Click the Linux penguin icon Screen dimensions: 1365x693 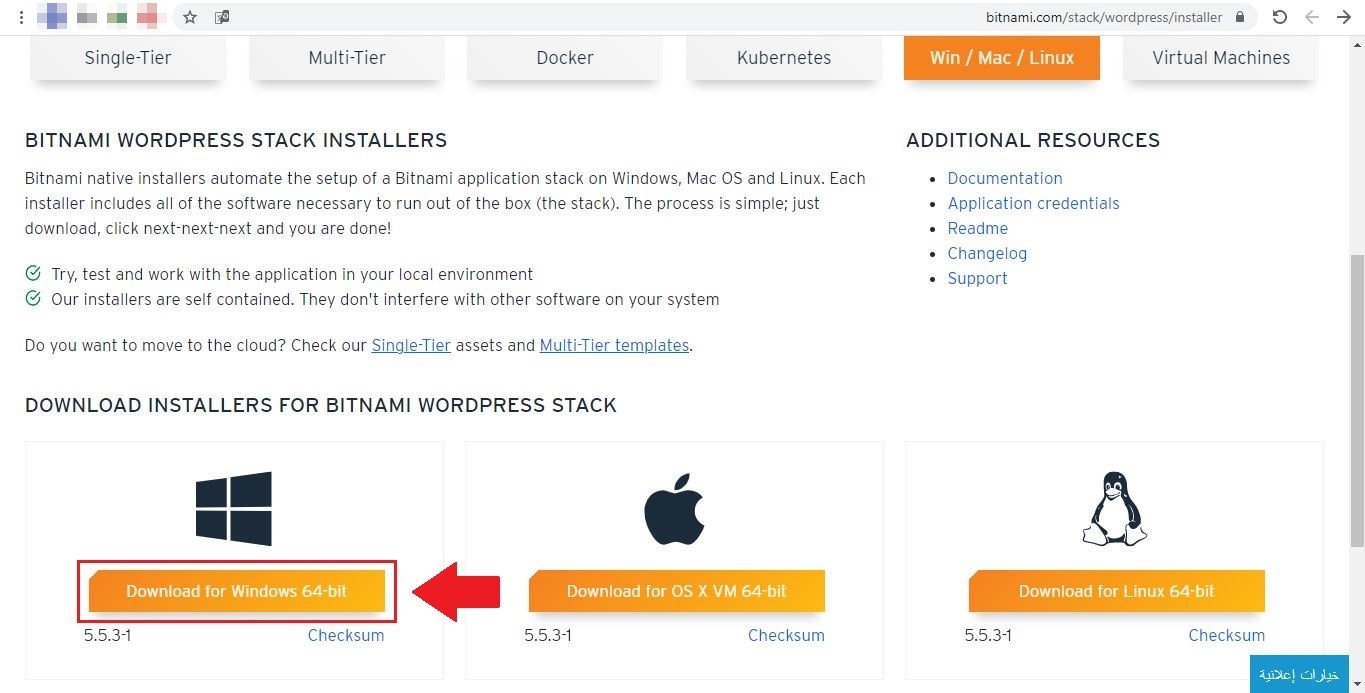(1114, 509)
